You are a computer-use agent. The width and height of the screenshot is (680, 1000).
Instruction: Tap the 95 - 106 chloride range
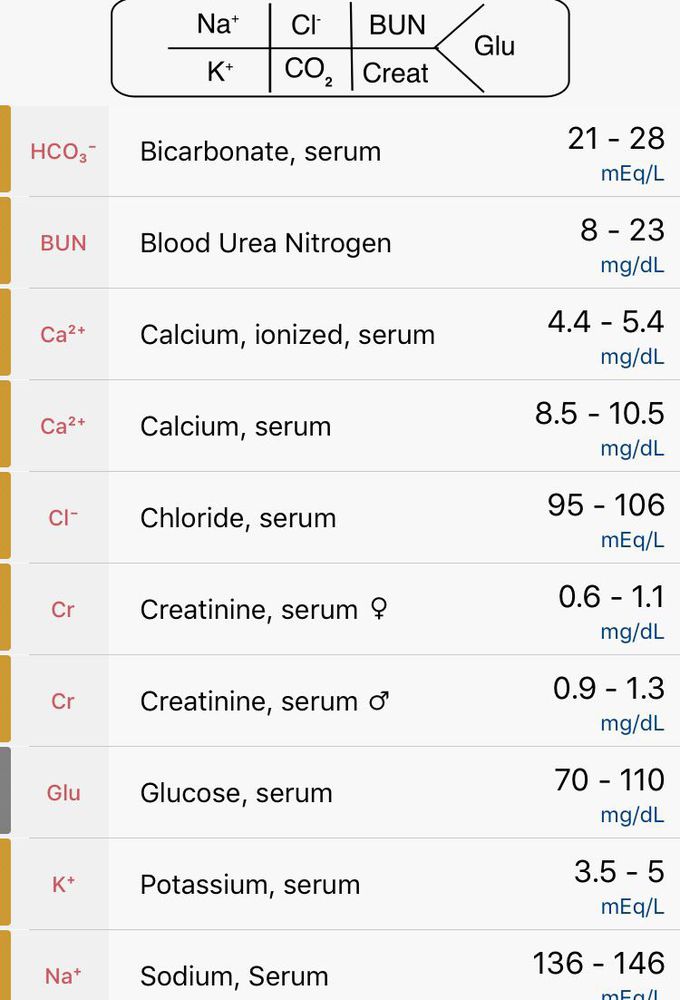click(x=605, y=506)
